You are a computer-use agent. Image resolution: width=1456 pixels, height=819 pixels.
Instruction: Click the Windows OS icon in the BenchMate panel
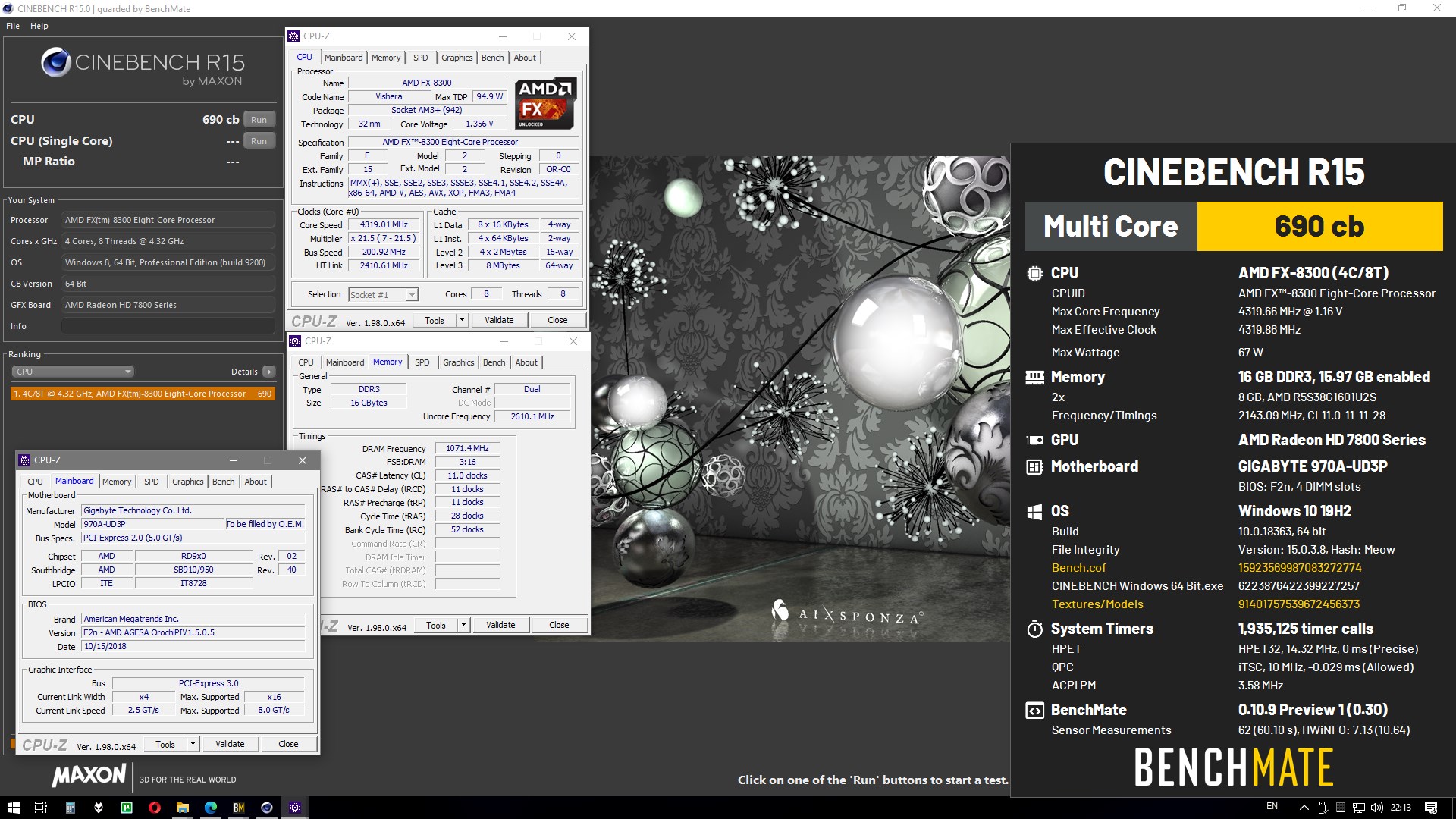(1034, 512)
